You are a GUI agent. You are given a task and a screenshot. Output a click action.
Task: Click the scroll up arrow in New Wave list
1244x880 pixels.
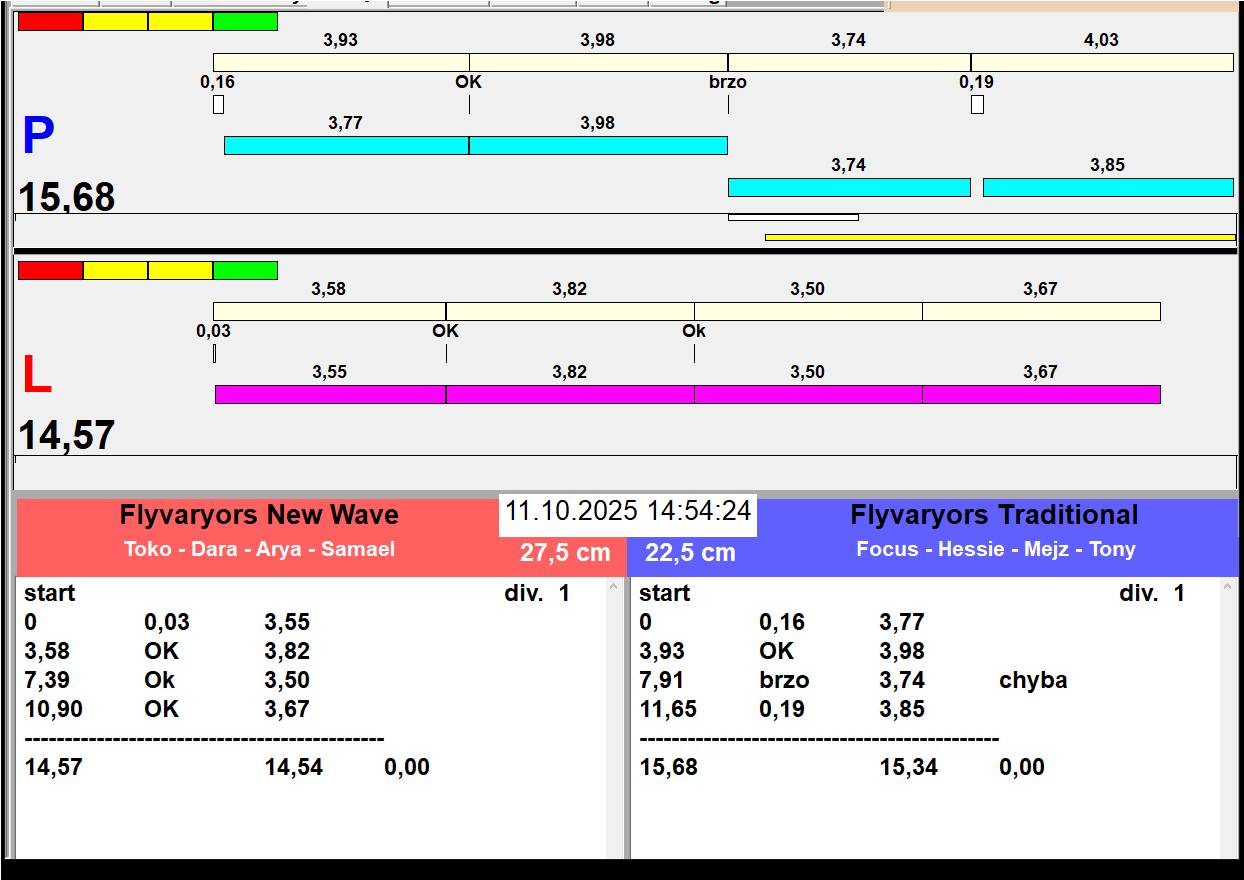tap(614, 588)
